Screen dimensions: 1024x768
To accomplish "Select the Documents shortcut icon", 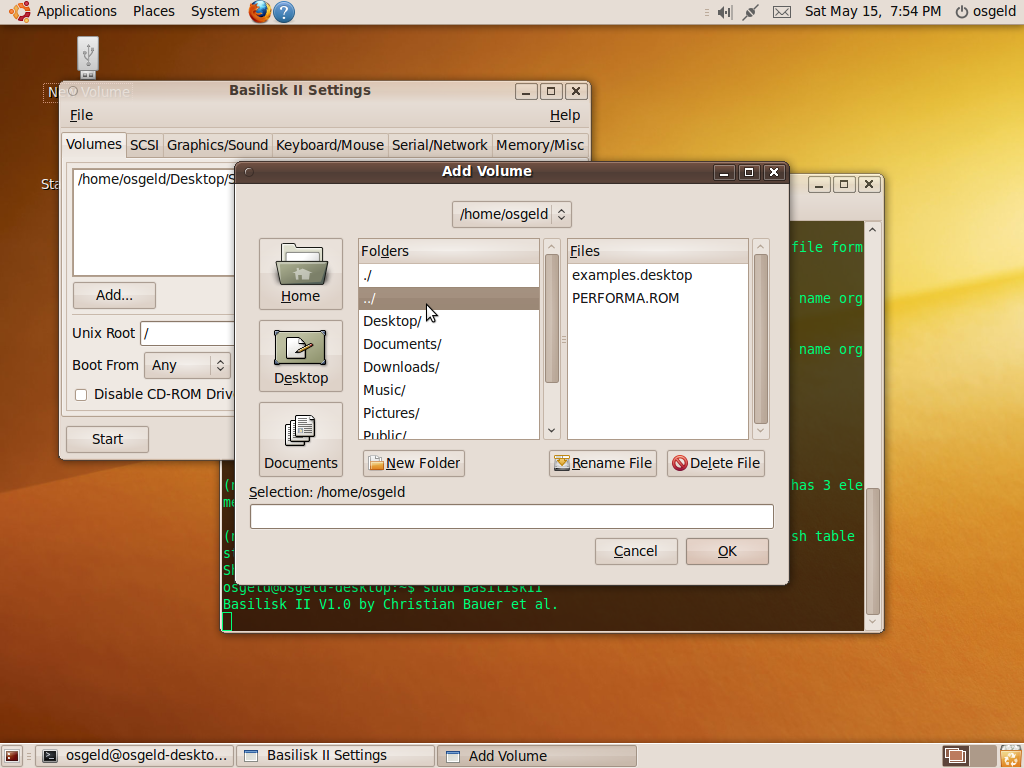I will [x=300, y=439].
